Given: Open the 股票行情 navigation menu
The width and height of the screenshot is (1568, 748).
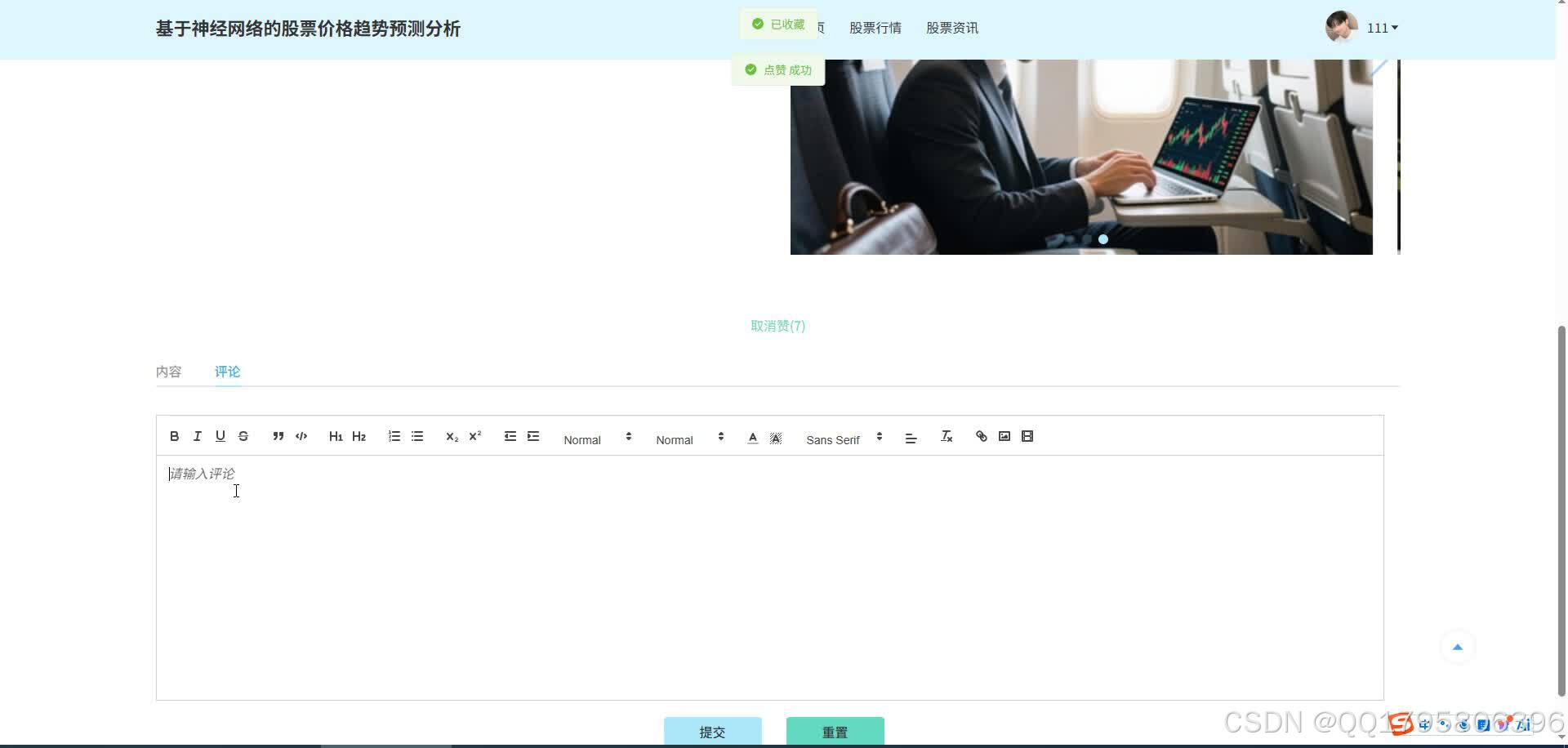Looking at the screenshot, I should 875,28.
